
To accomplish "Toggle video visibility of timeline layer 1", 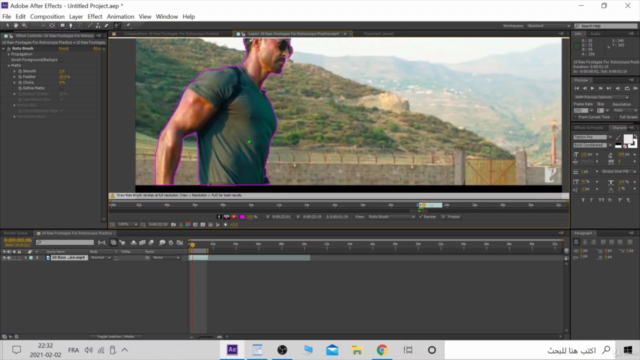I will tap(4, 258).
